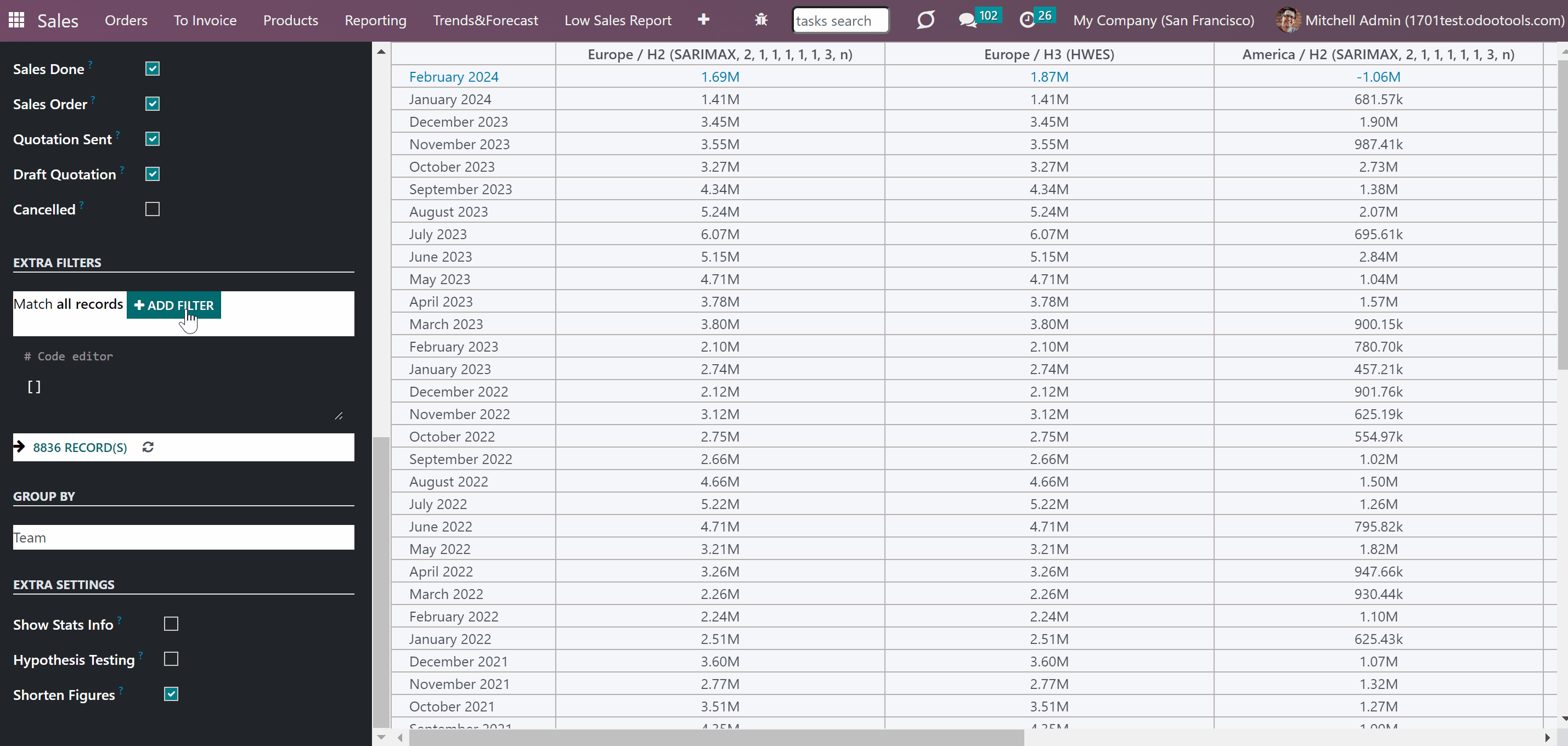Click the tasks search input field

(x=840, y=21)
